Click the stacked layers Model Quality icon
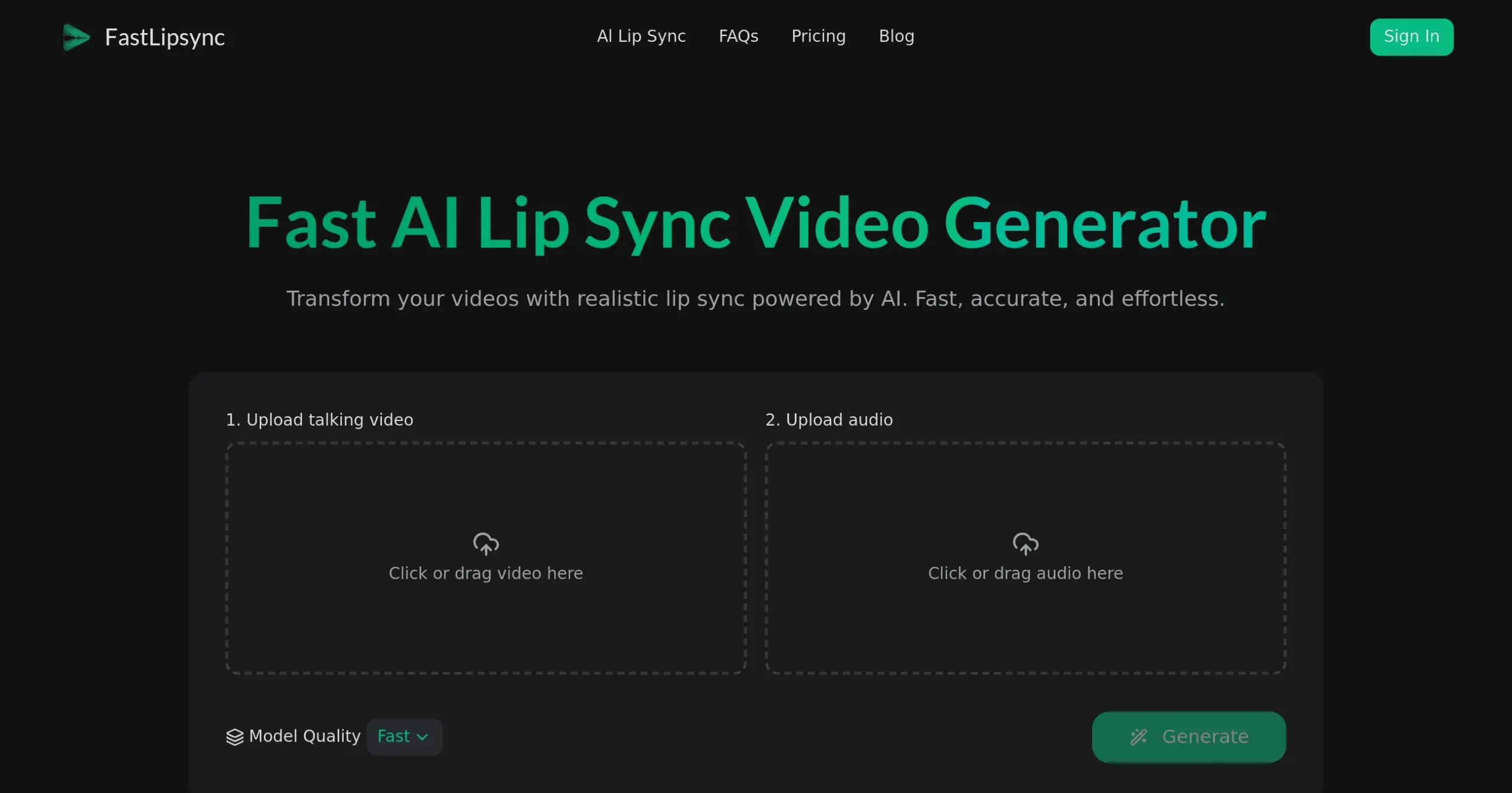 coord(234,736)
